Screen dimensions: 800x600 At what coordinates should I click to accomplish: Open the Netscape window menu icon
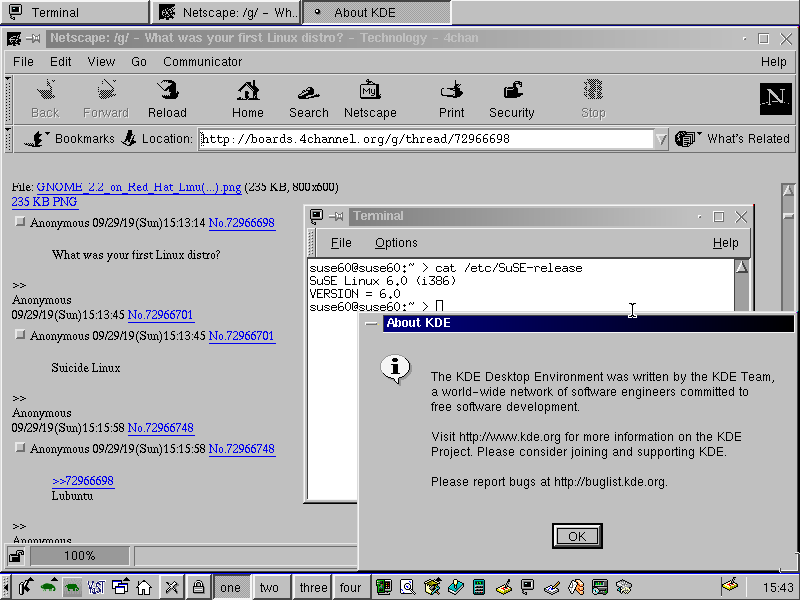point(14,38)
